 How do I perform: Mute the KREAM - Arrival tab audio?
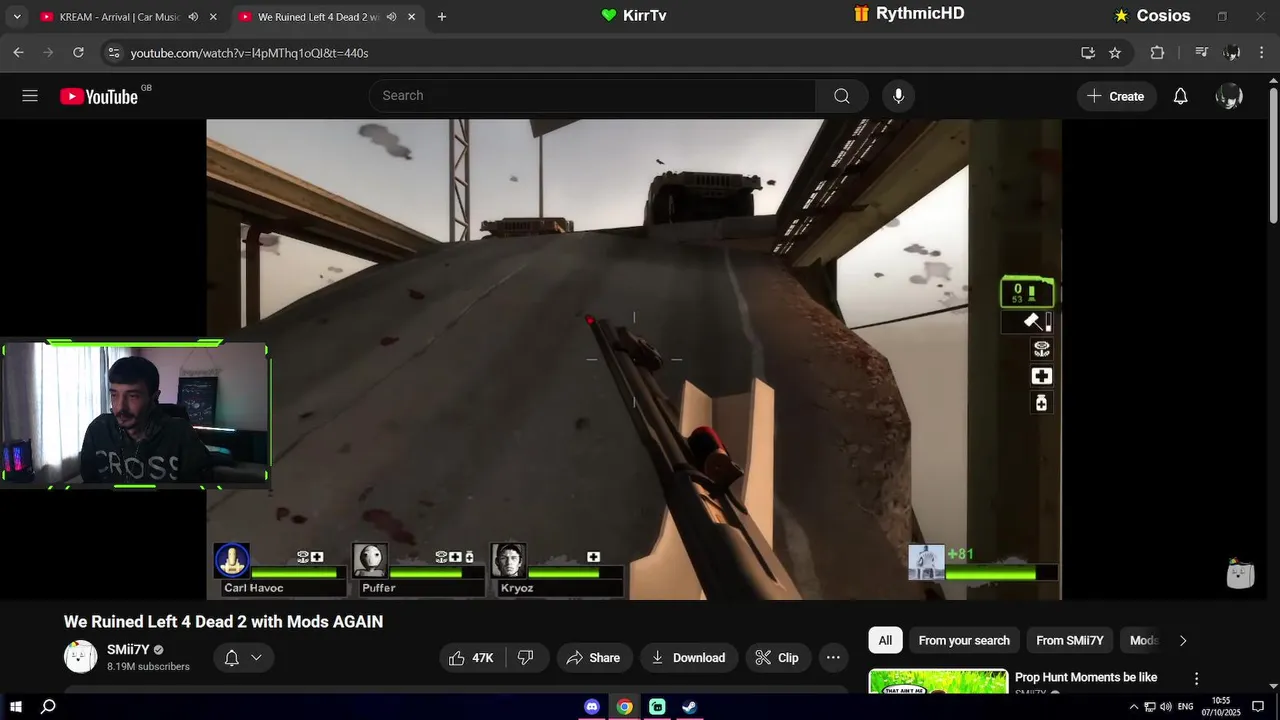pyautogui.click(x=193, y=17)
